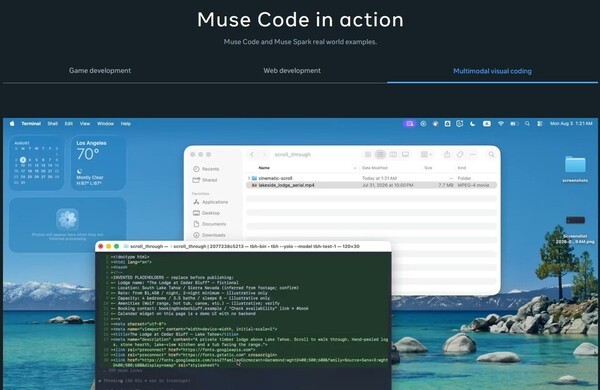
Task: Open the Help menu
Action: click(126, 124)
